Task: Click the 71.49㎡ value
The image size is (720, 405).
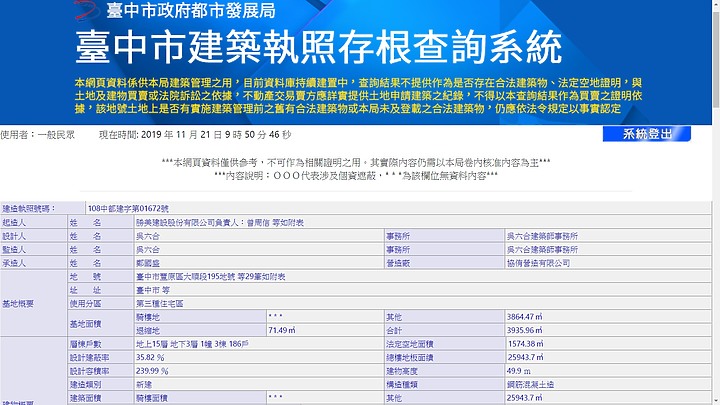Action: [x=282, y=330]
